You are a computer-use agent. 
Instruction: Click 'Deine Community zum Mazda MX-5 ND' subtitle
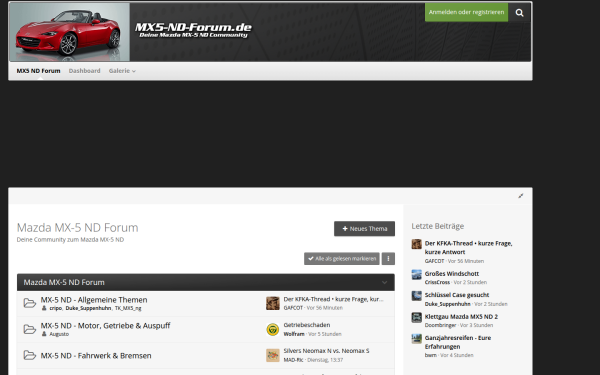70,240
